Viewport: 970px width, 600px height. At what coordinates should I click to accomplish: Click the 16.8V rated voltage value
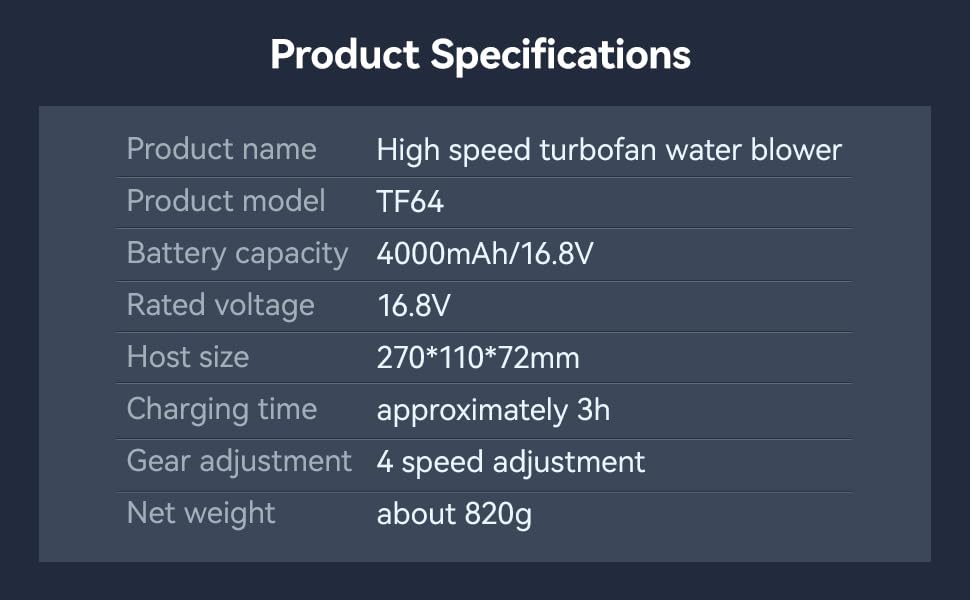click(x=414, y=306)
